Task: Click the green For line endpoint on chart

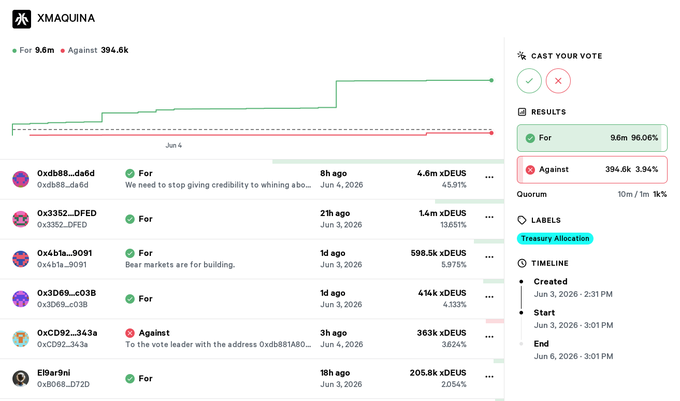Action: (x=491, y=80)
